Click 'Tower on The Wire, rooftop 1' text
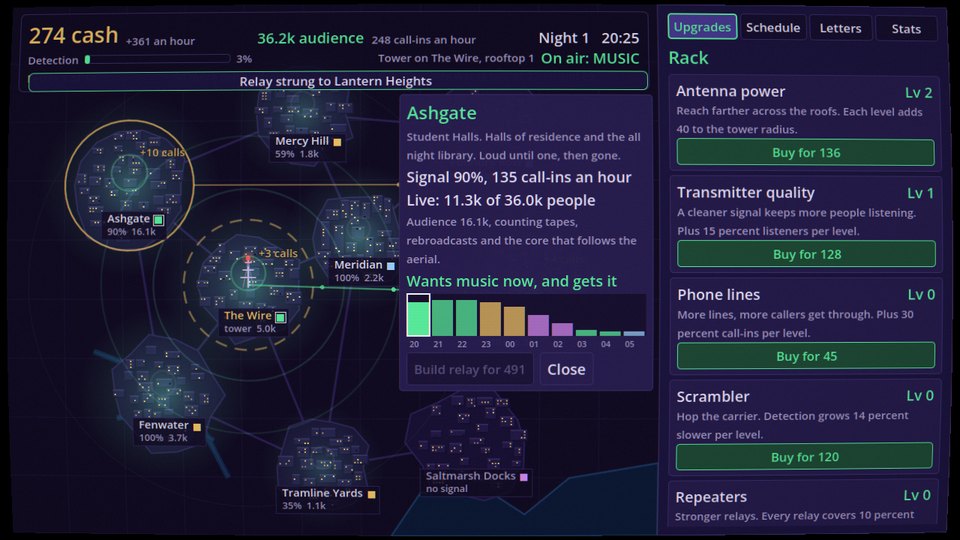This screenshot has height=540, width=960. tap(456, 58)
